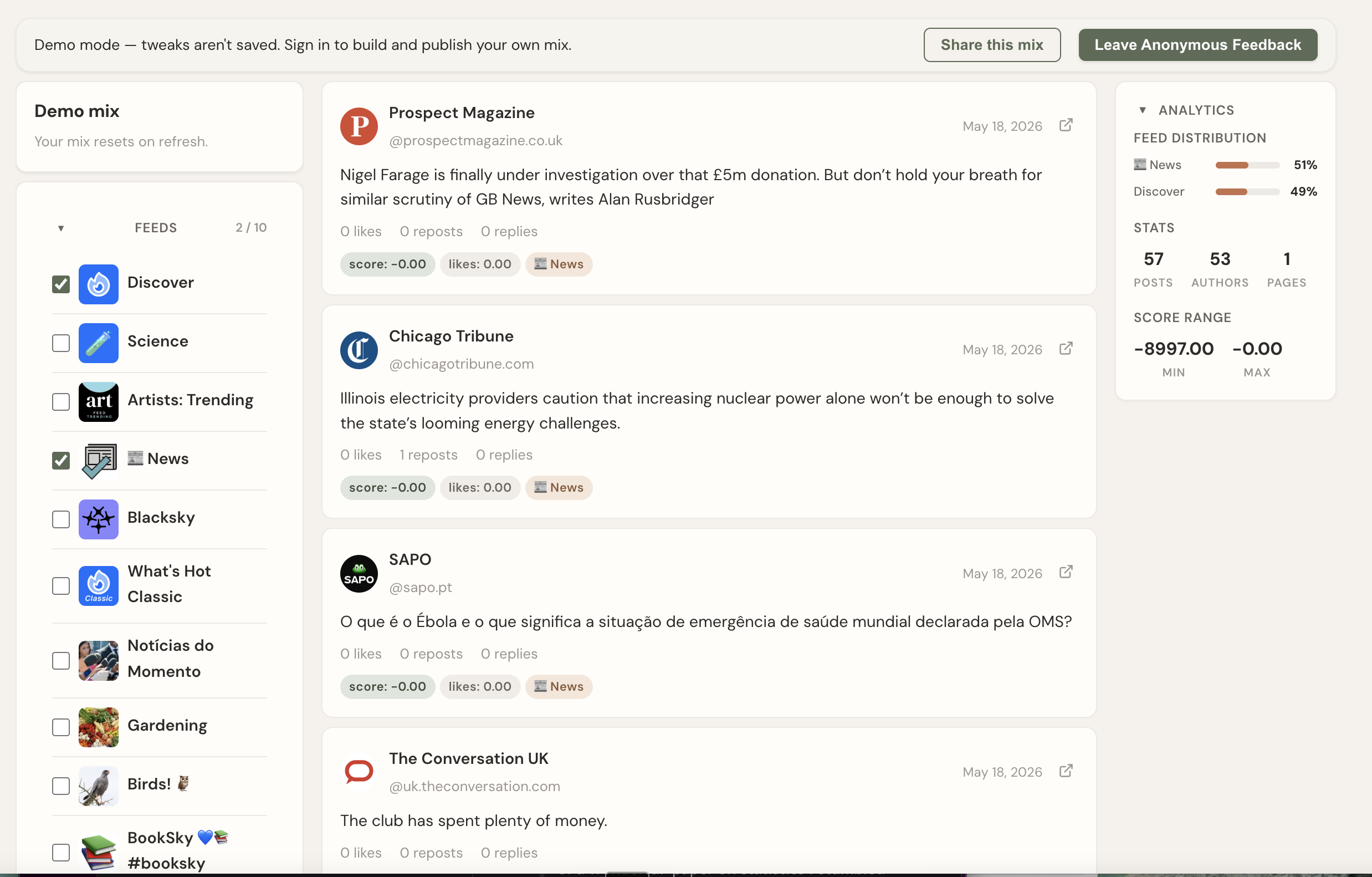The width and height of the screenshot is (1372, 877).
Task: Enable the Notícias do Momento checkbox
Action: (61, 660)
